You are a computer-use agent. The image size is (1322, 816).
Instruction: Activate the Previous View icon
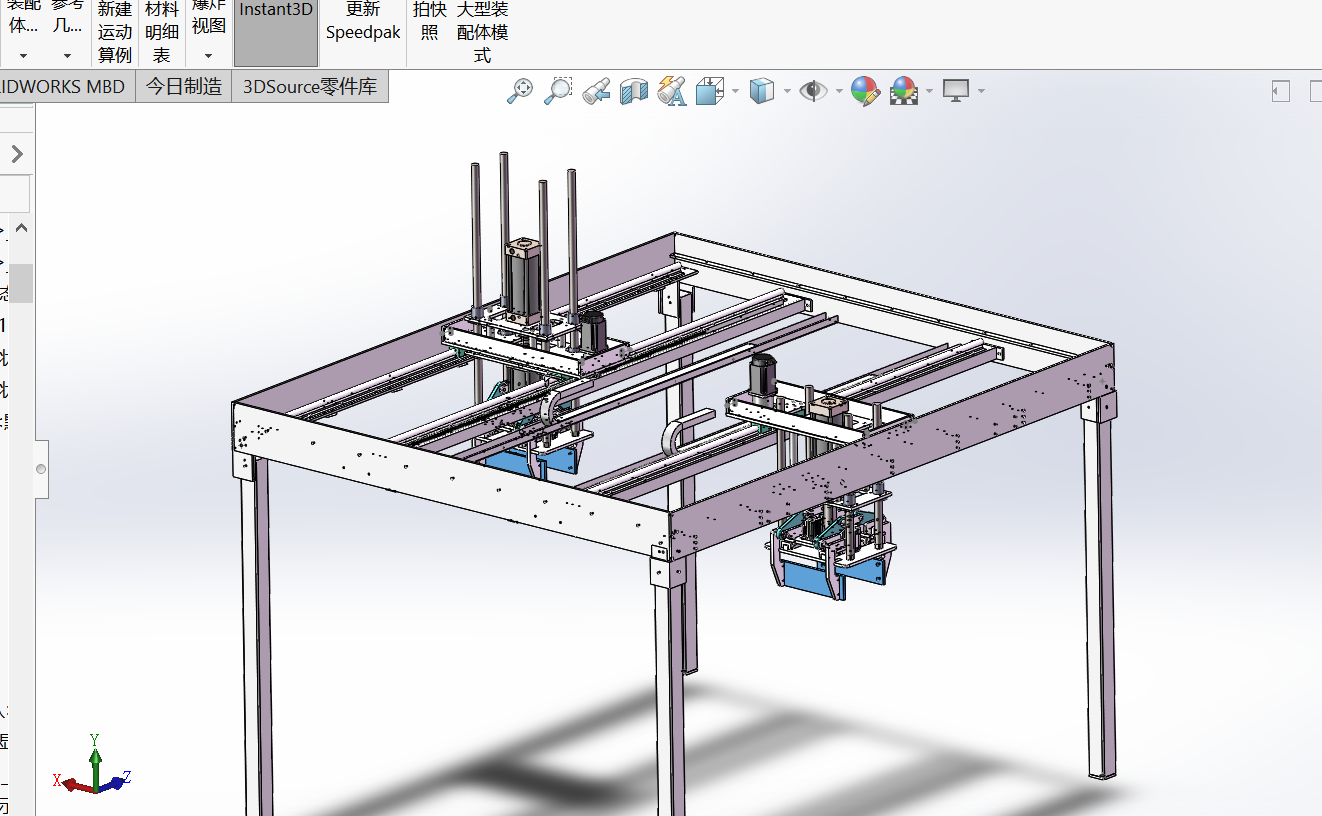597,91
